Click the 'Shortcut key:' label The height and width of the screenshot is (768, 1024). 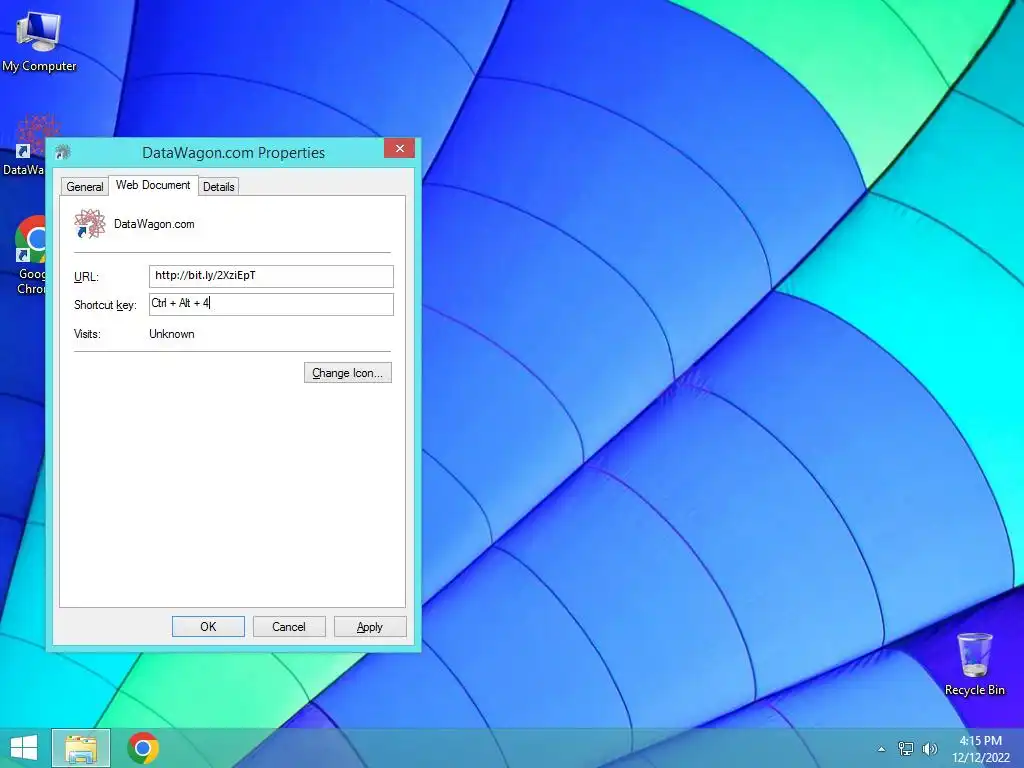coord(105,305)
